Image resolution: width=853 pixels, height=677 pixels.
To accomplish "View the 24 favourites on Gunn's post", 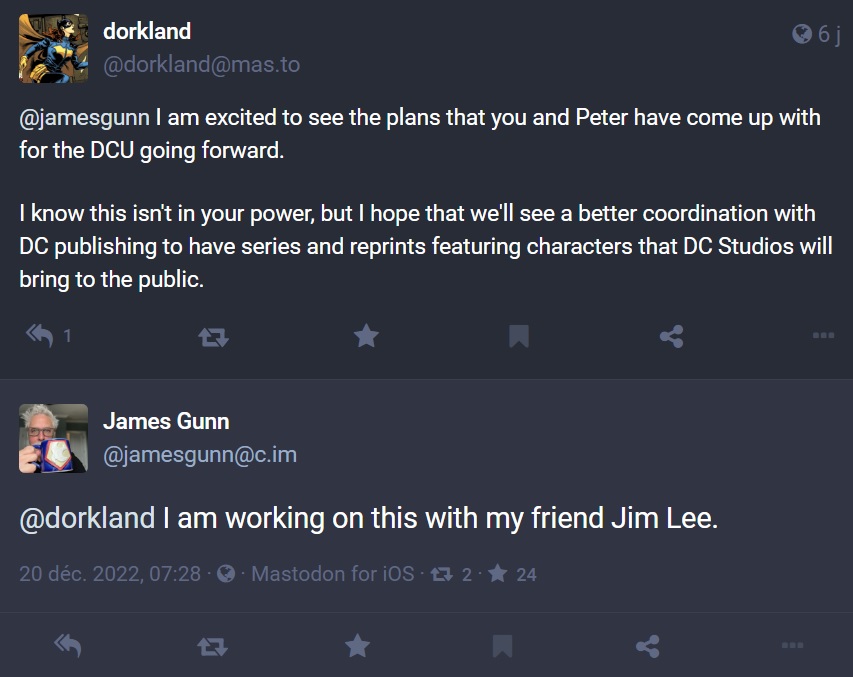I will click(512, 574).
